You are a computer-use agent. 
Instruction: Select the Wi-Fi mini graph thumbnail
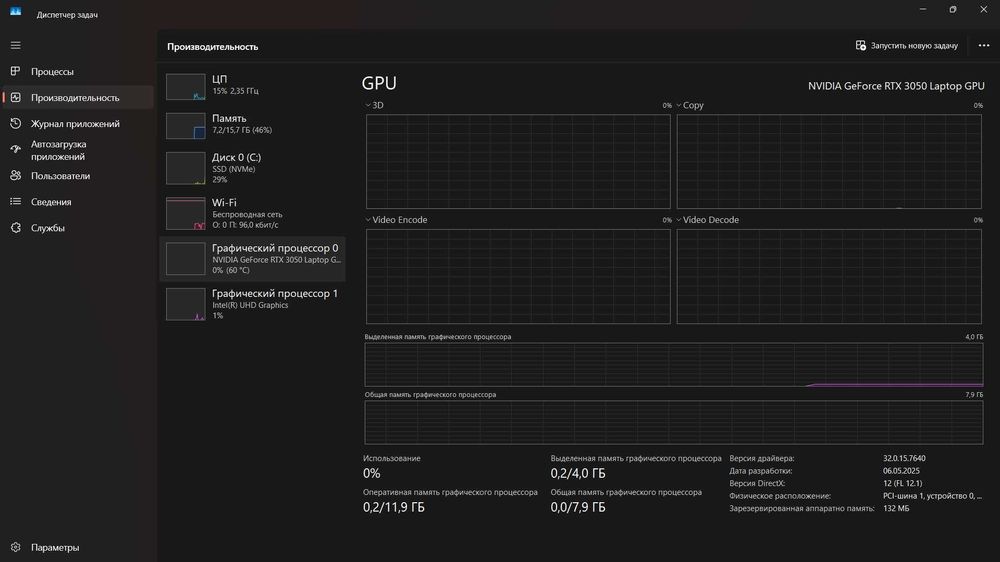(x=186, y=213)
